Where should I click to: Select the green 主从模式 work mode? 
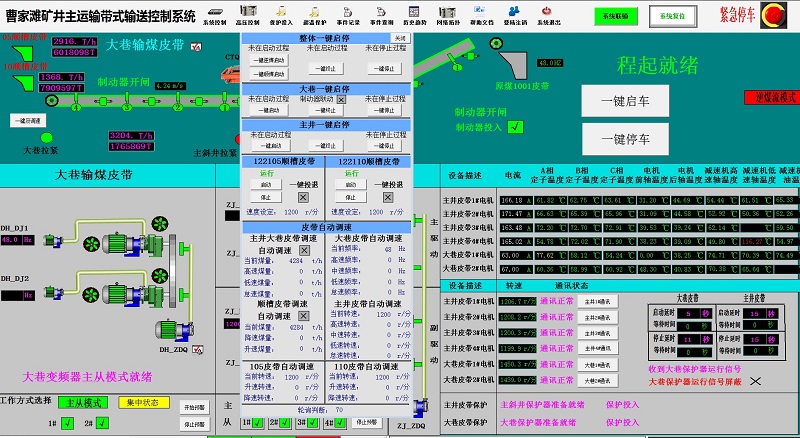(x=81, y=402)
